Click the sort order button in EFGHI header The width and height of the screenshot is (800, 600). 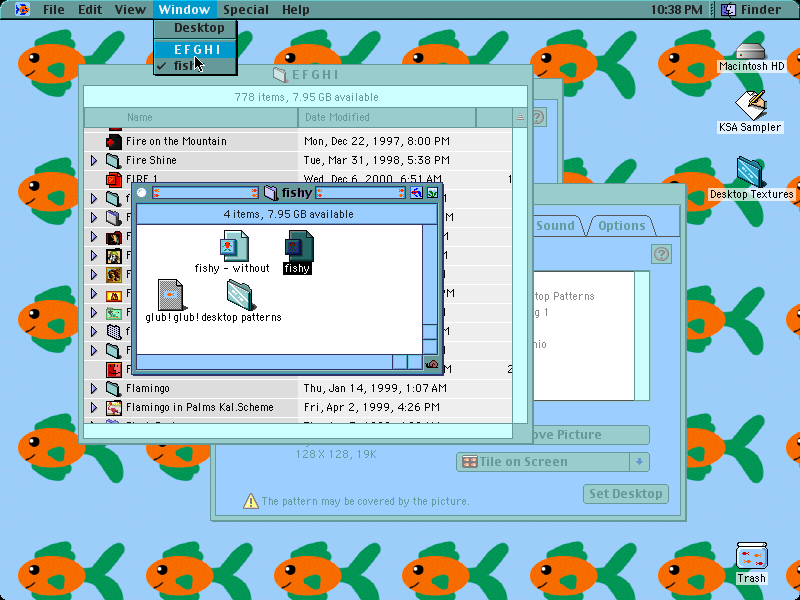point(519,117)
